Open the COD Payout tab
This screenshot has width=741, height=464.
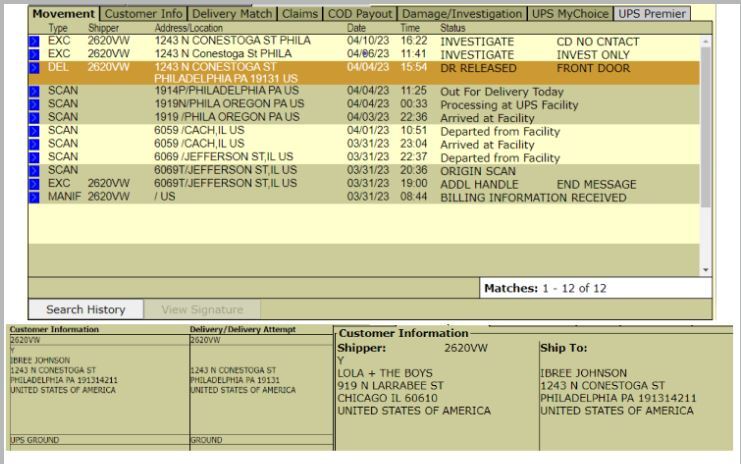click(x=360, y=14)
